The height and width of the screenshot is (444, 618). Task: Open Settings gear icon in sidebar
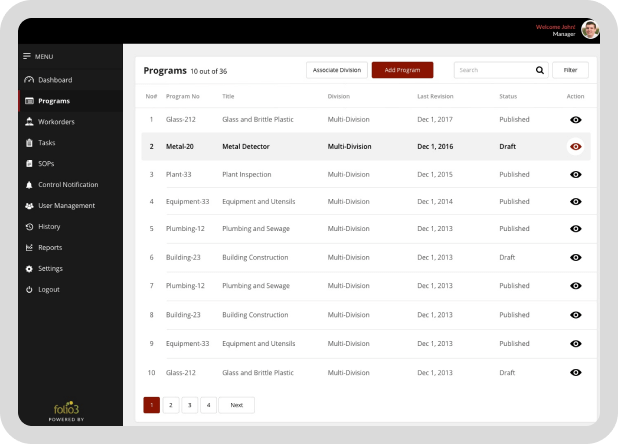coord(29,269)
